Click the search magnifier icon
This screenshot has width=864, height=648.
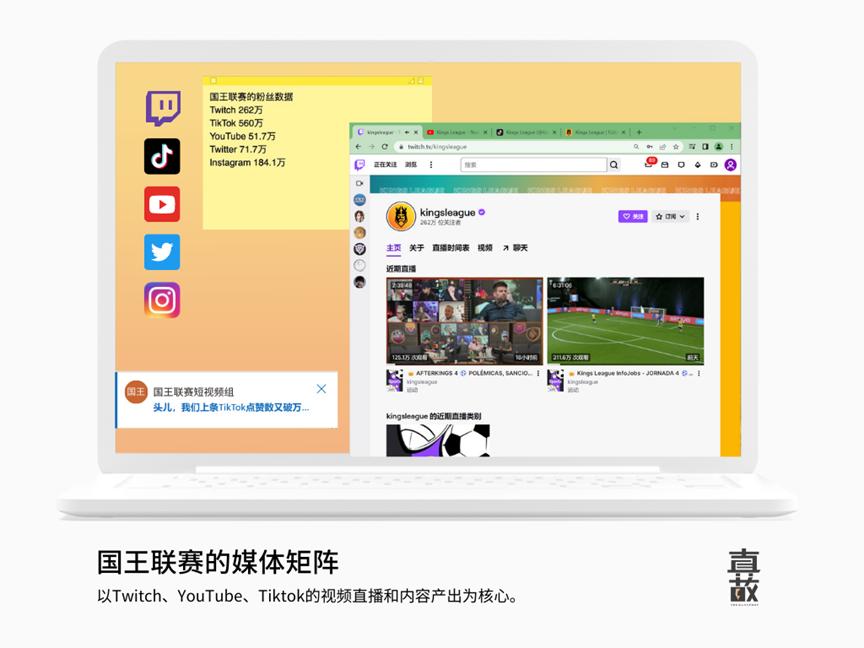[614, 166]
